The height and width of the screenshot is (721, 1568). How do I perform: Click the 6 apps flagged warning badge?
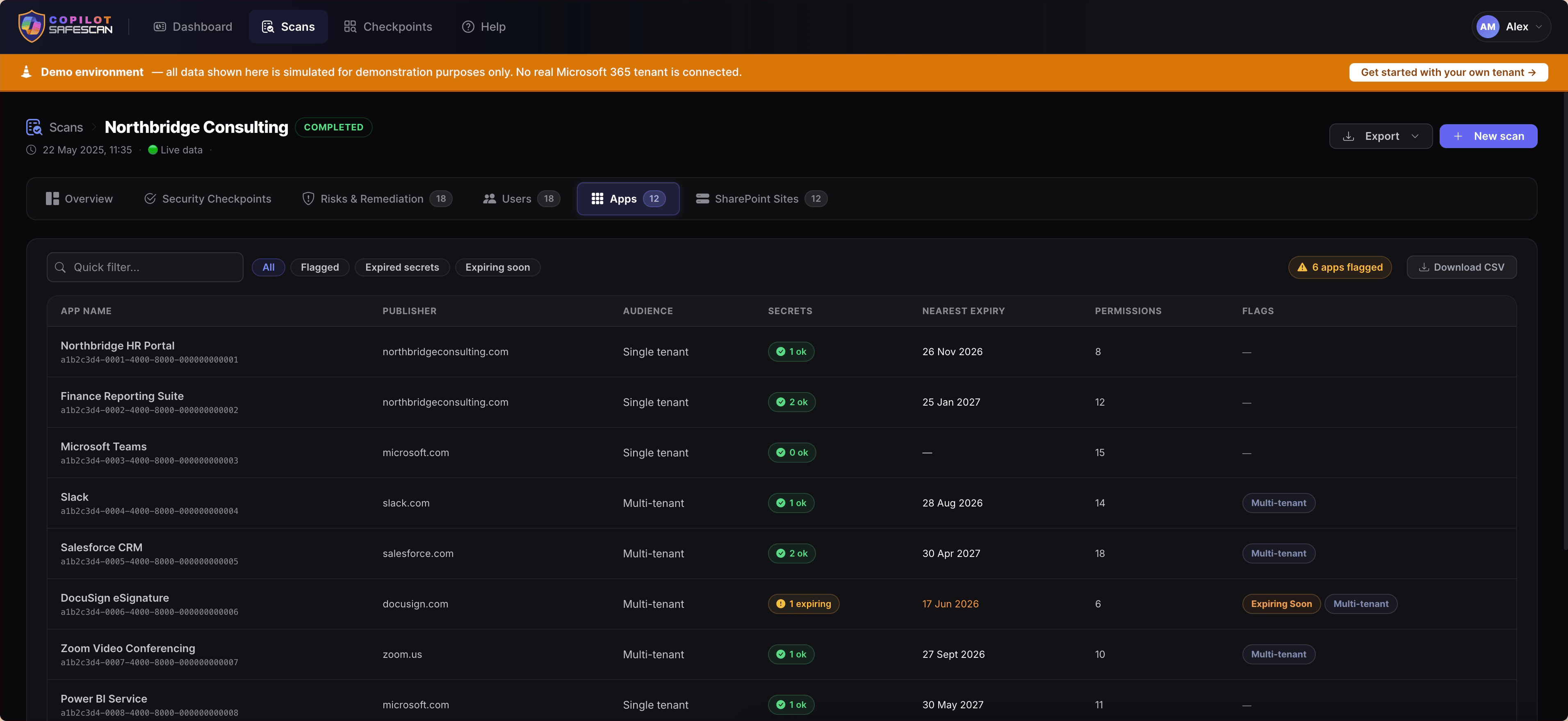tap(1340, 267)
